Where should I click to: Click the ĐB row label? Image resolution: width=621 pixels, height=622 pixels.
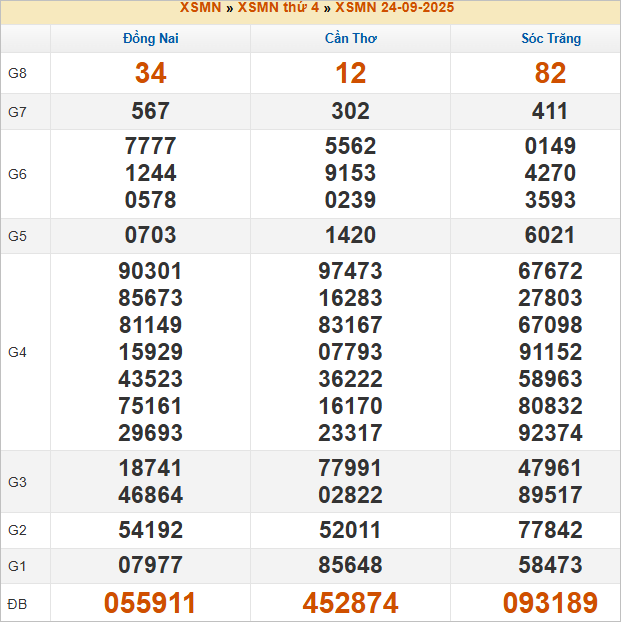coord(18,603)
